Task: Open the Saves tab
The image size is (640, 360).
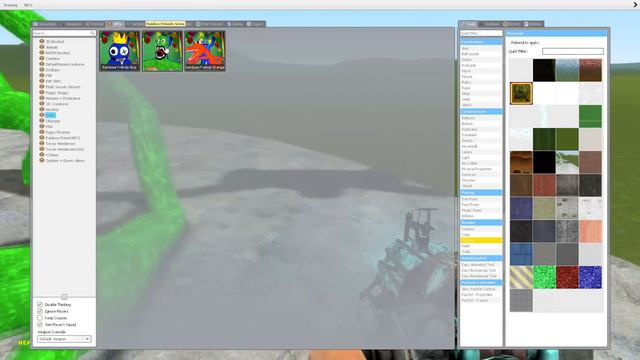Action: coord(256,24)
